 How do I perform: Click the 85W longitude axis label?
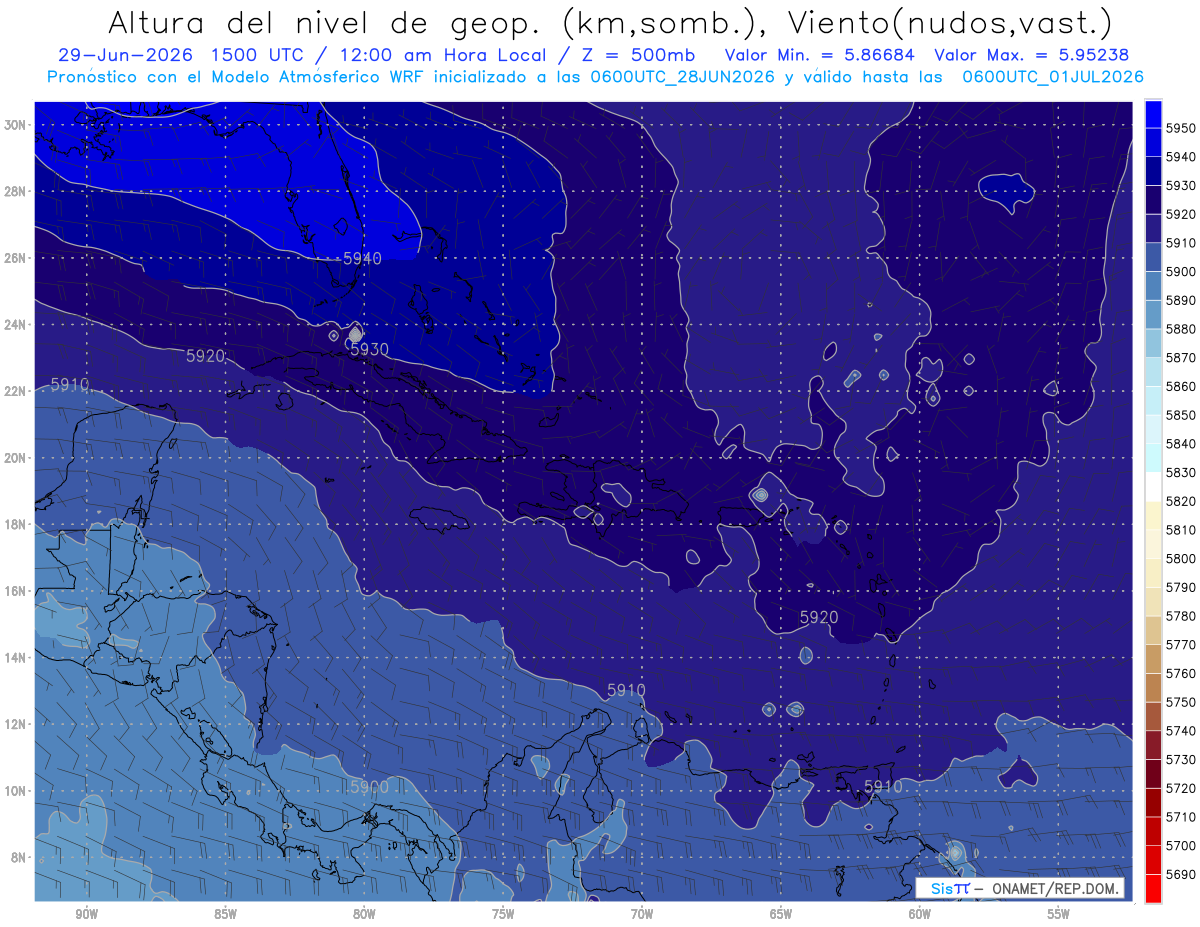click(225, 914)
